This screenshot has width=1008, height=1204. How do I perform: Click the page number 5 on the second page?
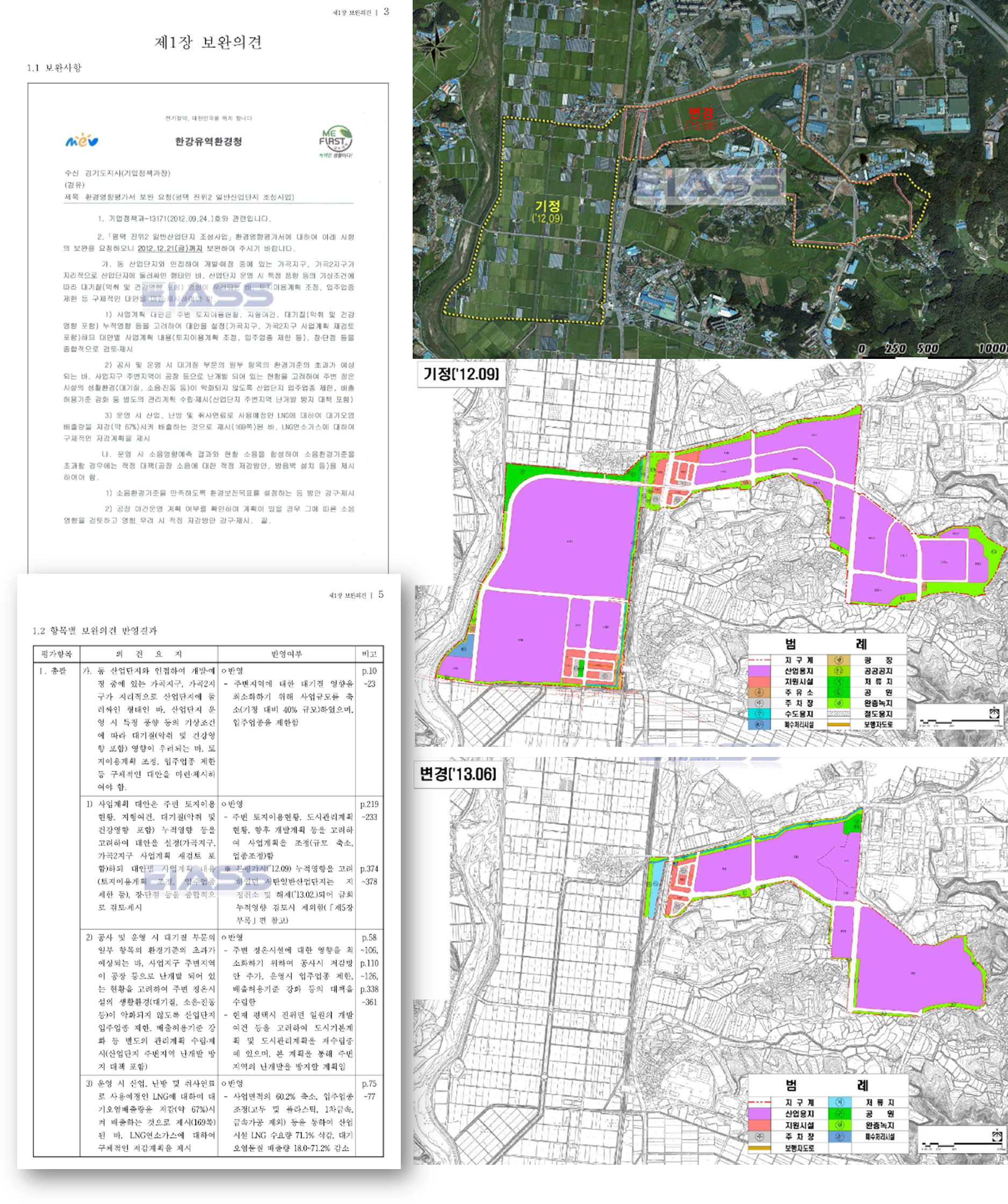click(381, 594)
